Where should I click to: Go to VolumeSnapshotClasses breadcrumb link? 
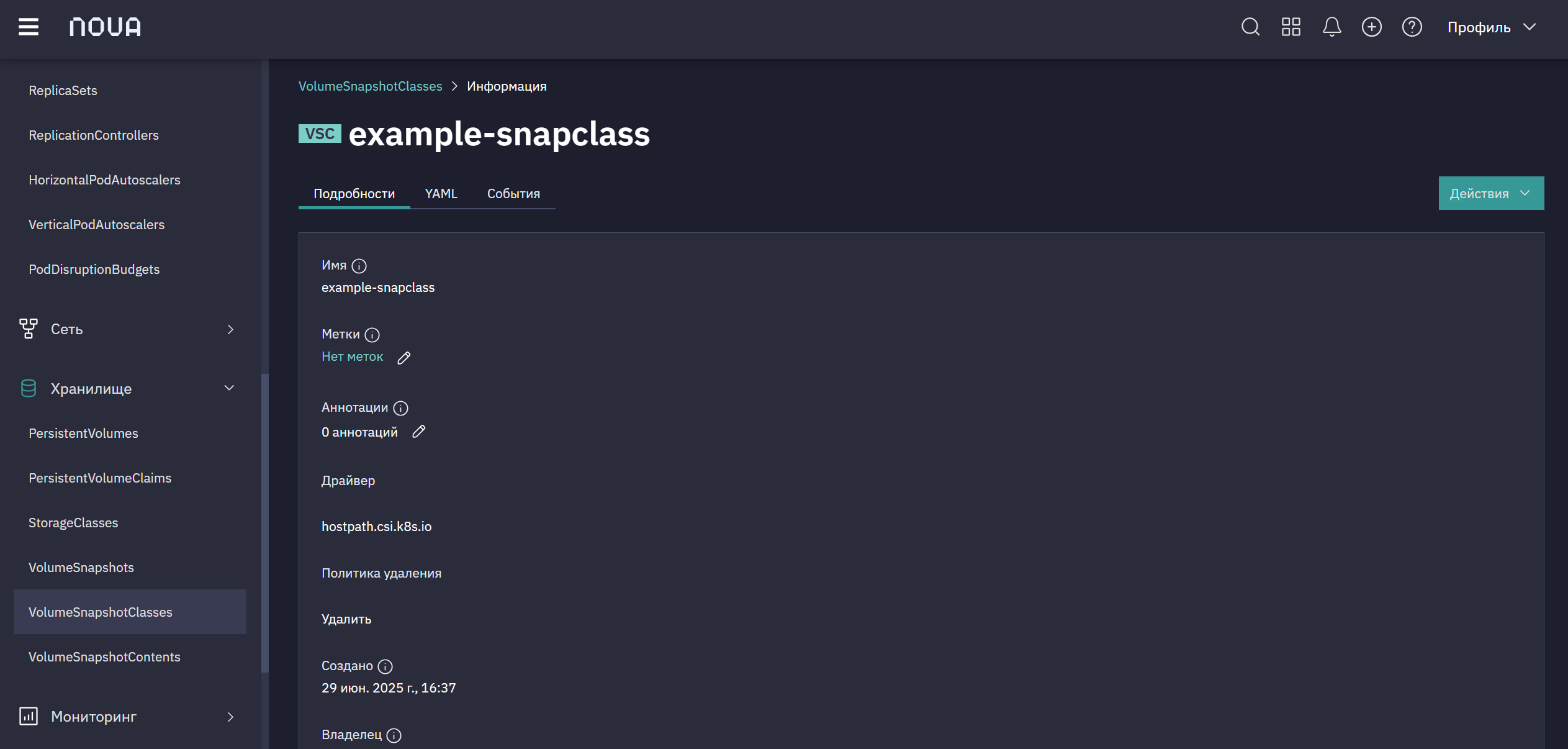[x=371, y=86]
